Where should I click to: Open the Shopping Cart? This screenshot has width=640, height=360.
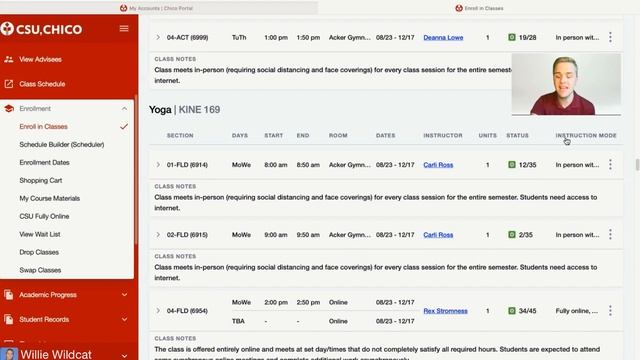[x=40, y=180]
